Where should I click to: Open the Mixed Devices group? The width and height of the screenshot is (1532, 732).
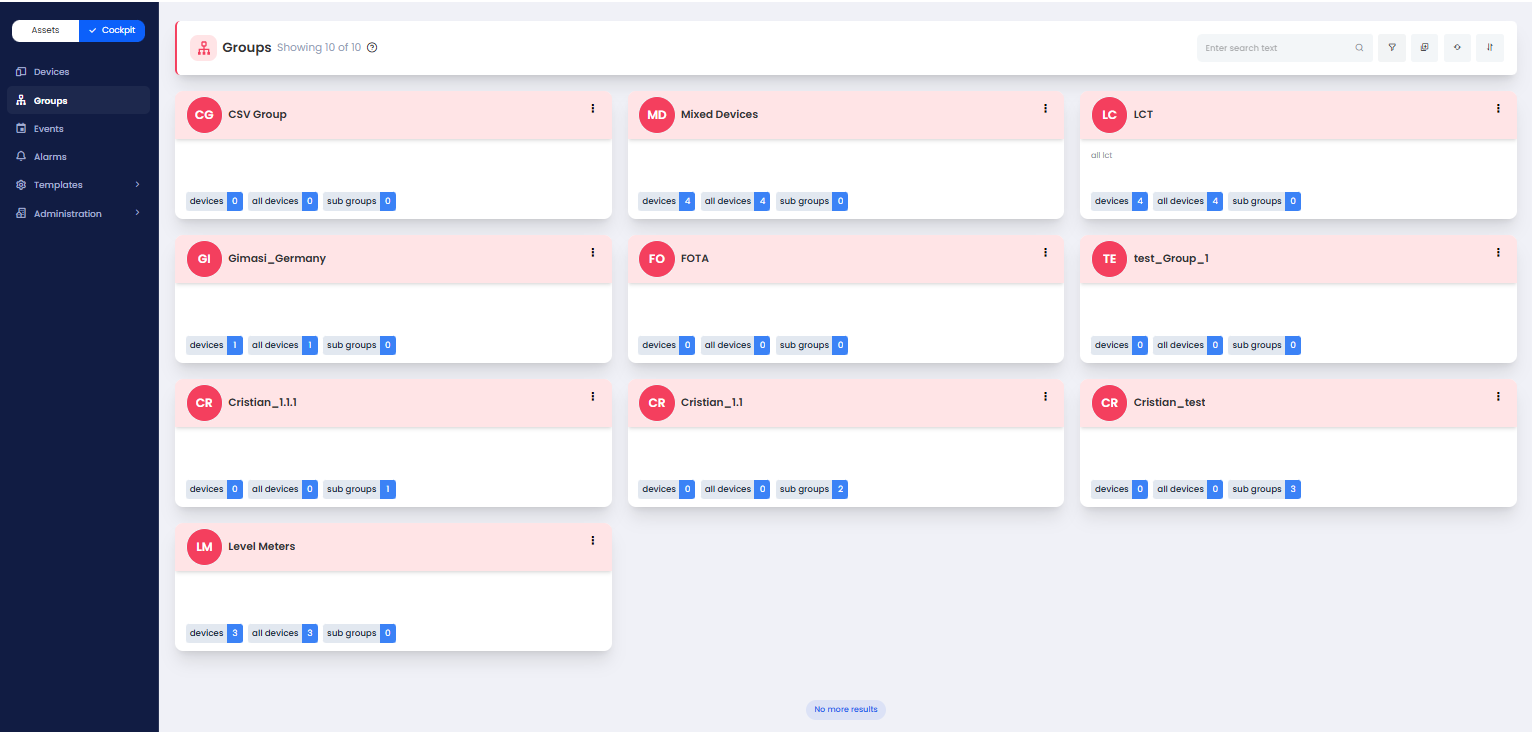tap(719, 115)
